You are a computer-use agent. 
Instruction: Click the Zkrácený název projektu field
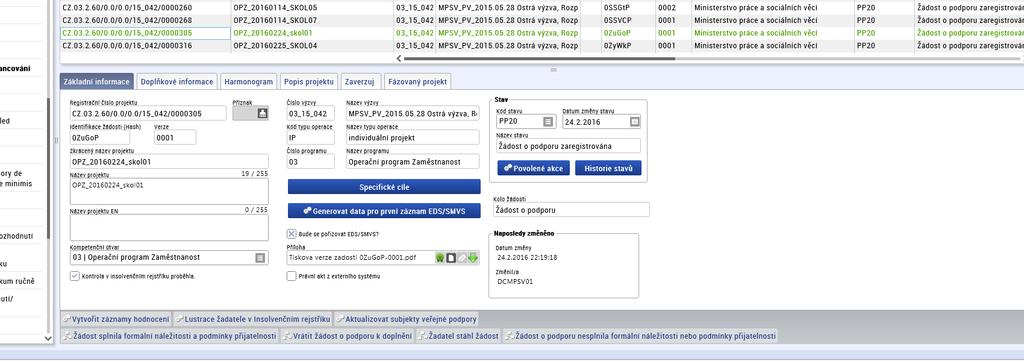pyautogui.click(x=169, y=161)
